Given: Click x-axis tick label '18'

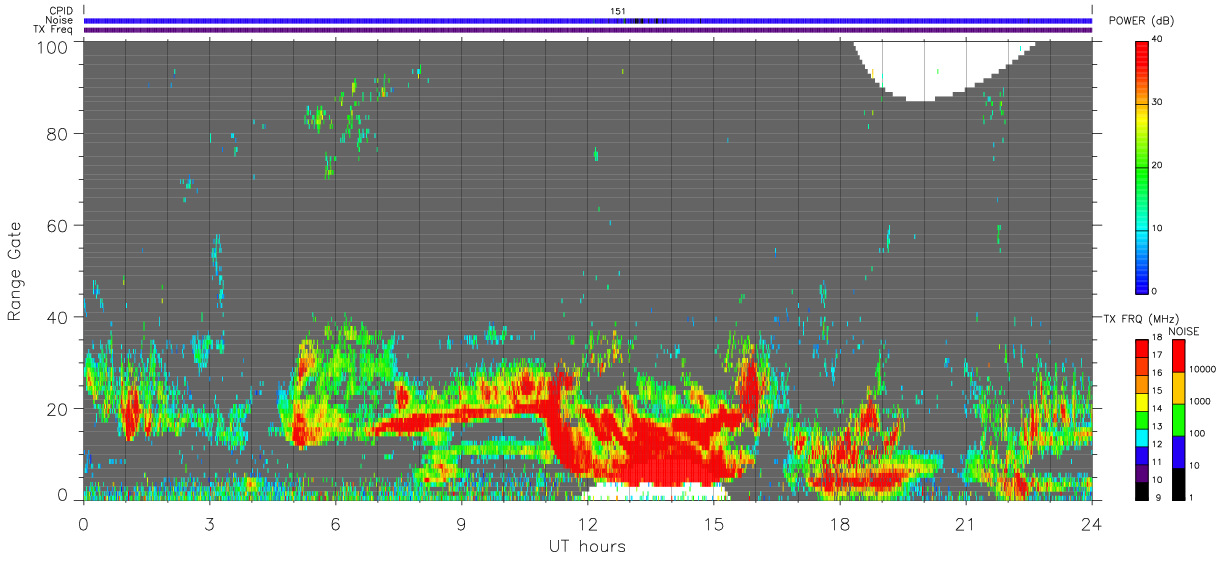Looking at the screenshot, I should coord(839,523).
